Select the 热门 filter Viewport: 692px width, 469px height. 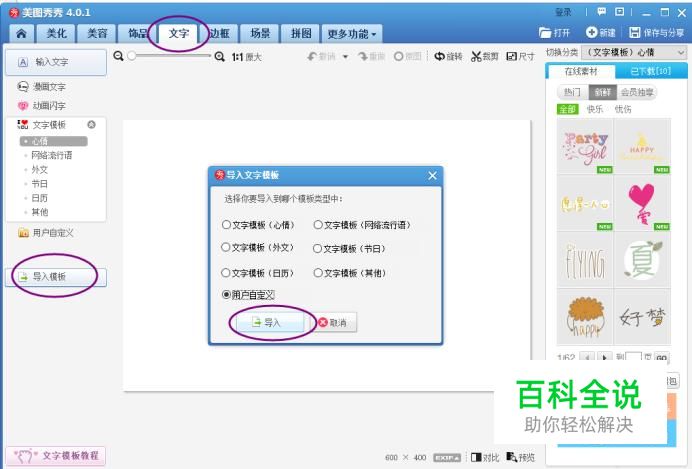click(x=572, y=92)
